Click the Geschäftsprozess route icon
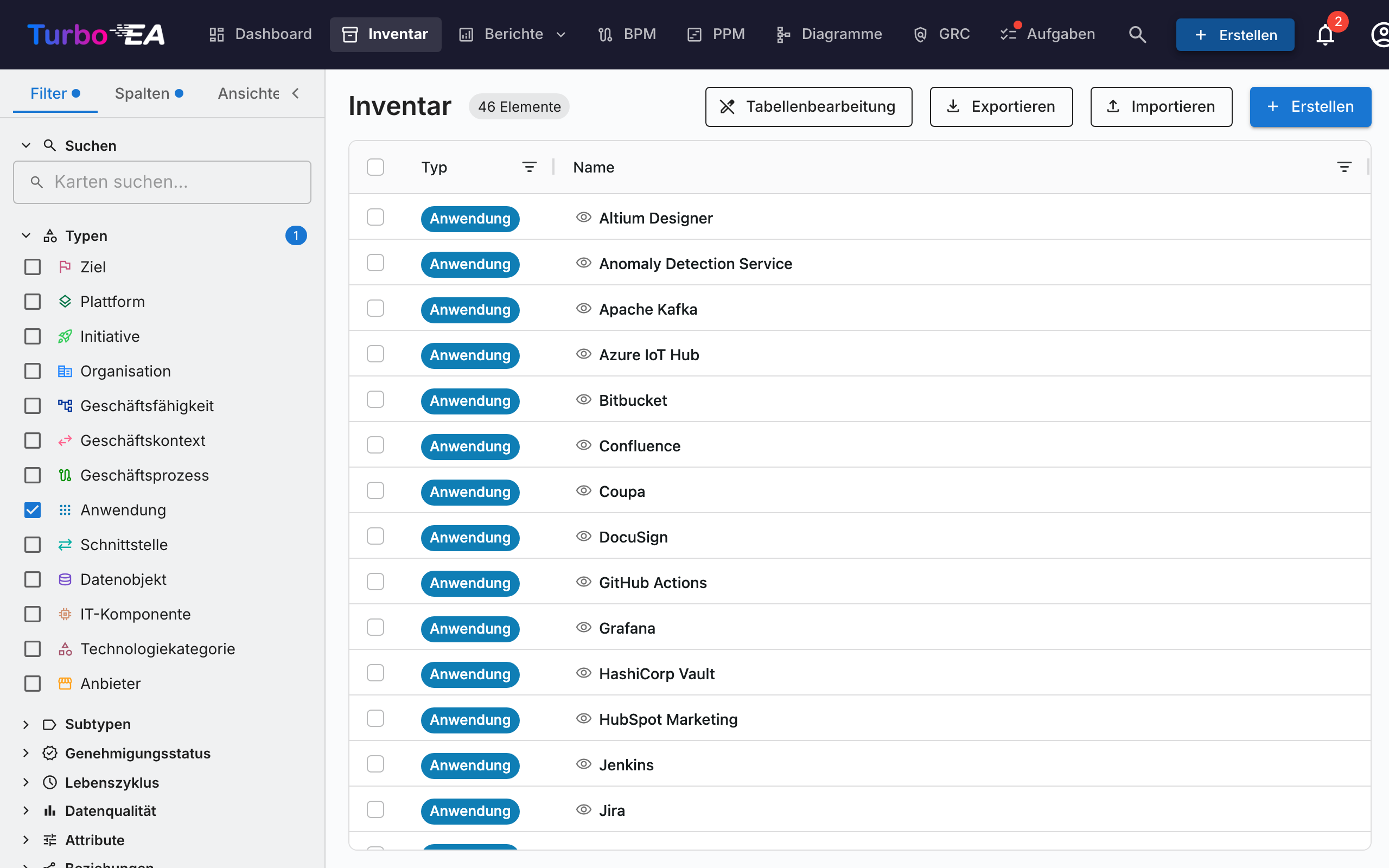The height and width of the screenshot is (868, 1389). [x=65, y=475]
